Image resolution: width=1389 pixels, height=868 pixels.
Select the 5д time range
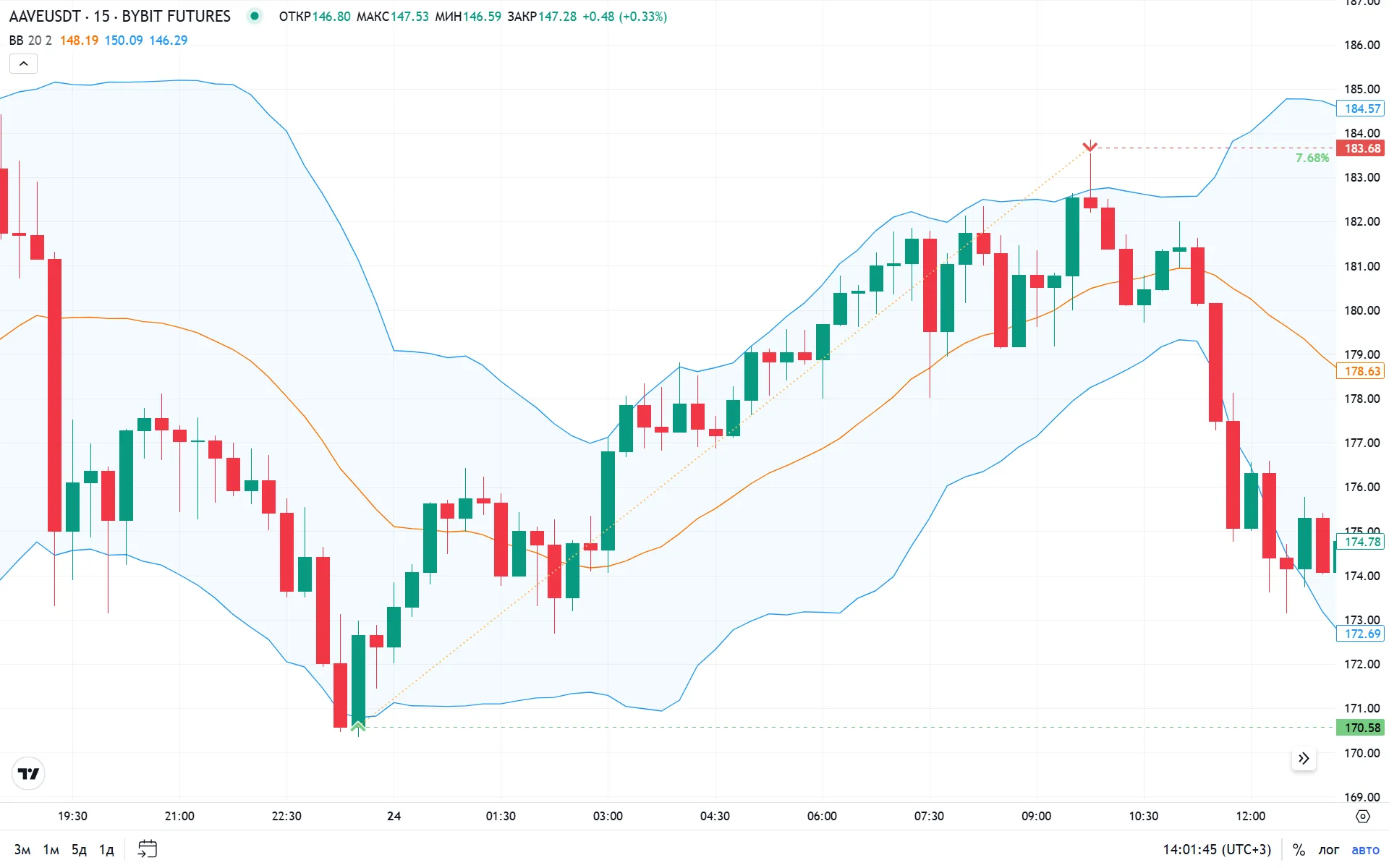pyautogui.click(x=79, y=850)
